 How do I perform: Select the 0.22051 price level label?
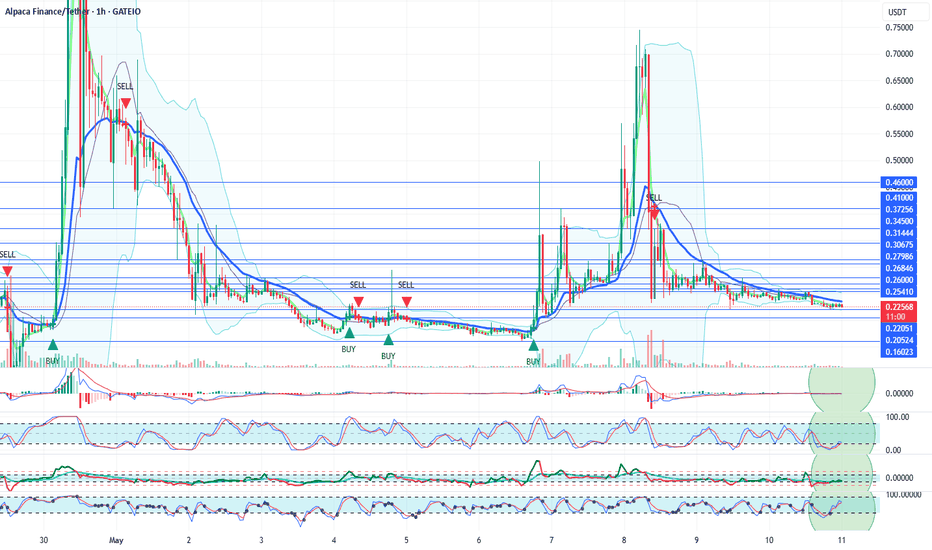click(x=899, y=328)
